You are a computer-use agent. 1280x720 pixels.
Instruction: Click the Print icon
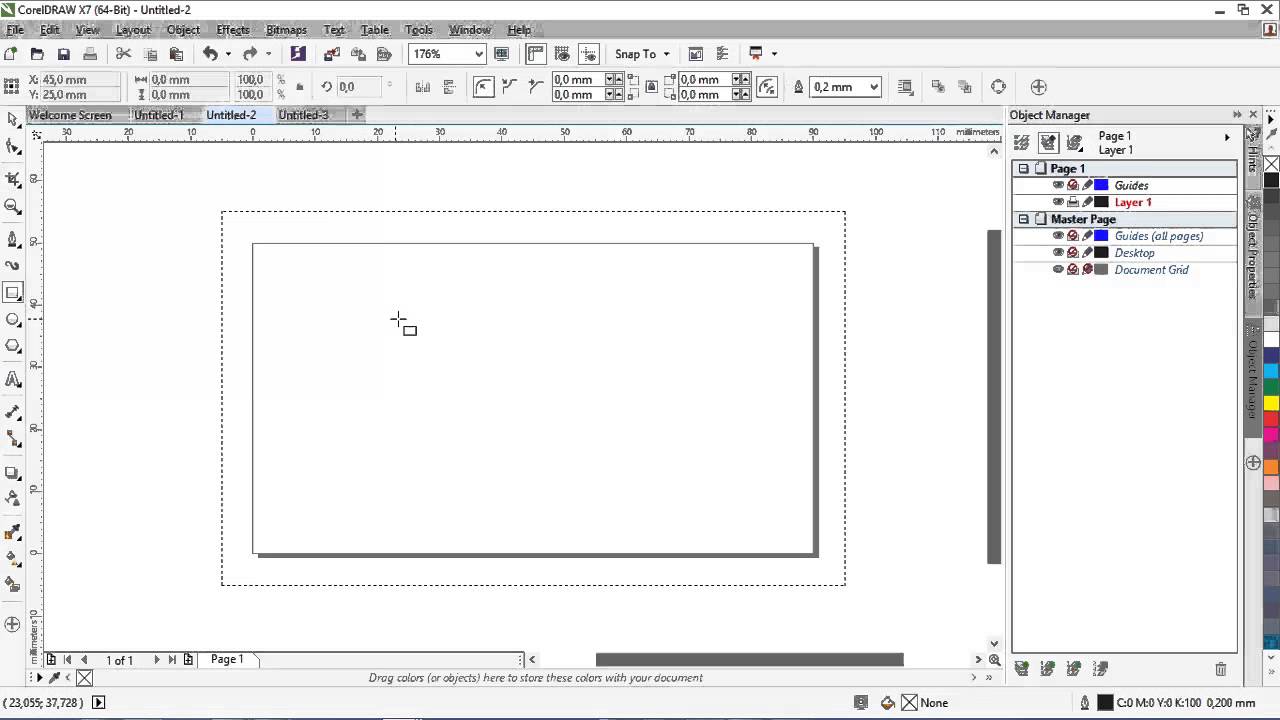coord(90,54)
